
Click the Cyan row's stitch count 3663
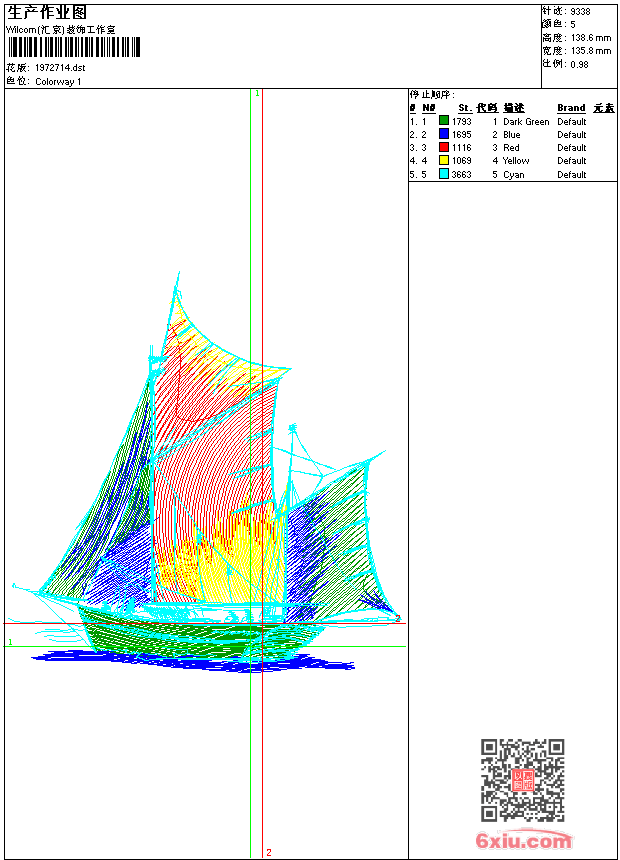(x=461, y=174)
